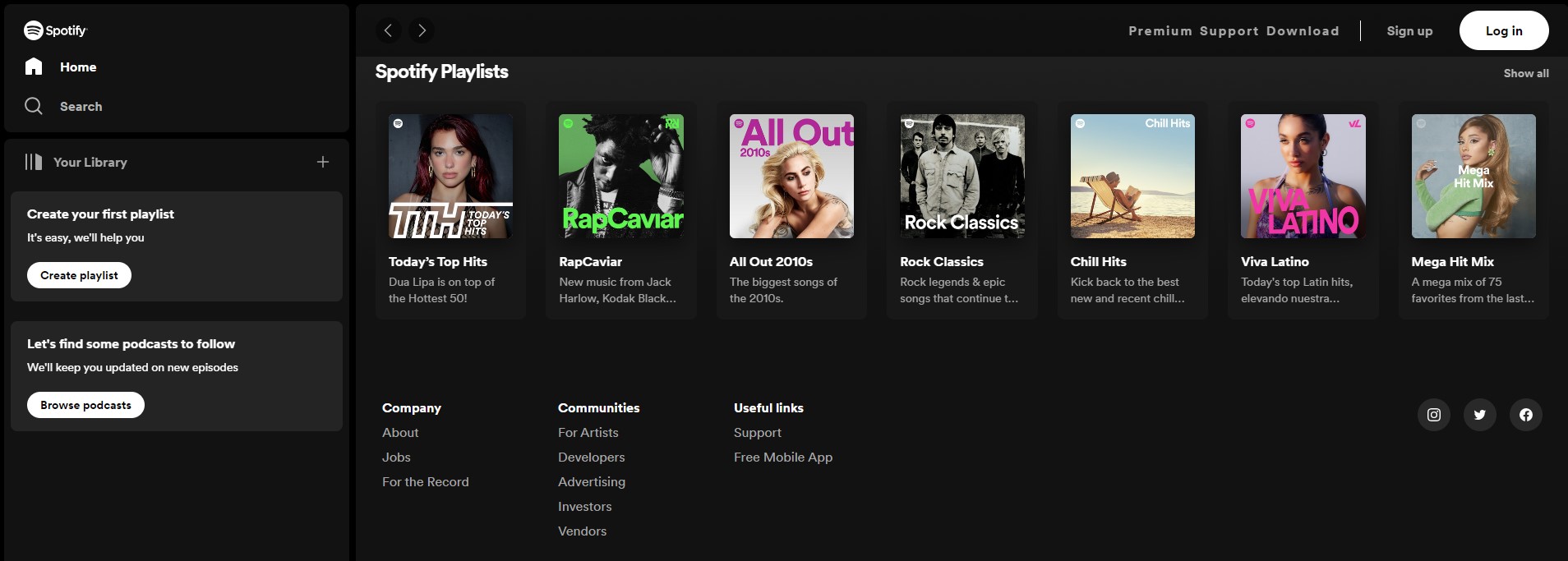The width and height of the screenshot is (1568, 561).
Task: Open the Rock Classics playlist cover
Action: tap(962, 177)
